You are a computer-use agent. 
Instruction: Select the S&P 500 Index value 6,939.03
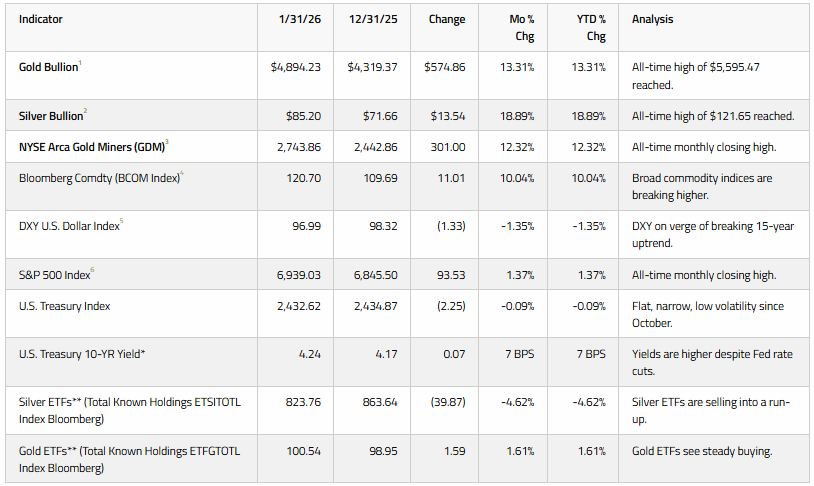tap(299, 275)
